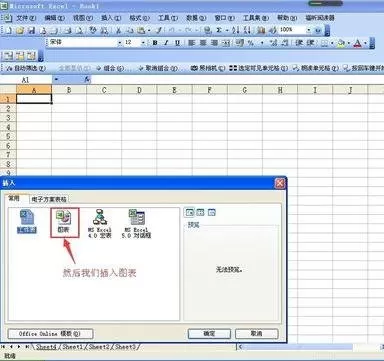Select row 5 header
The height and width of the screenshot is (361, 384).
8,136
